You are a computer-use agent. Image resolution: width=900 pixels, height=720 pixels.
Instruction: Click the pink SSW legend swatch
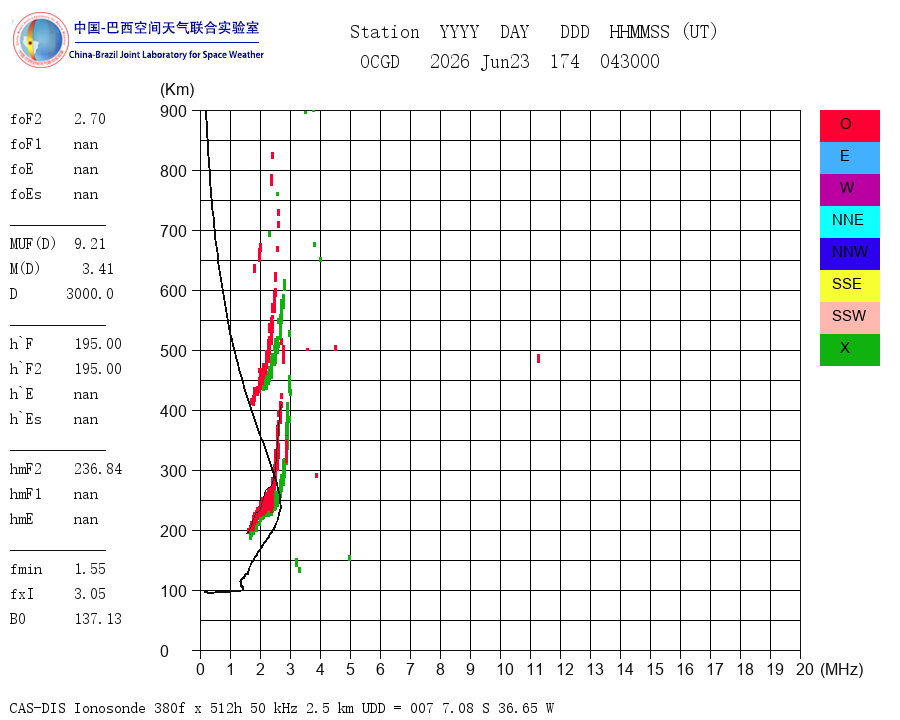(x=849, y=318)
